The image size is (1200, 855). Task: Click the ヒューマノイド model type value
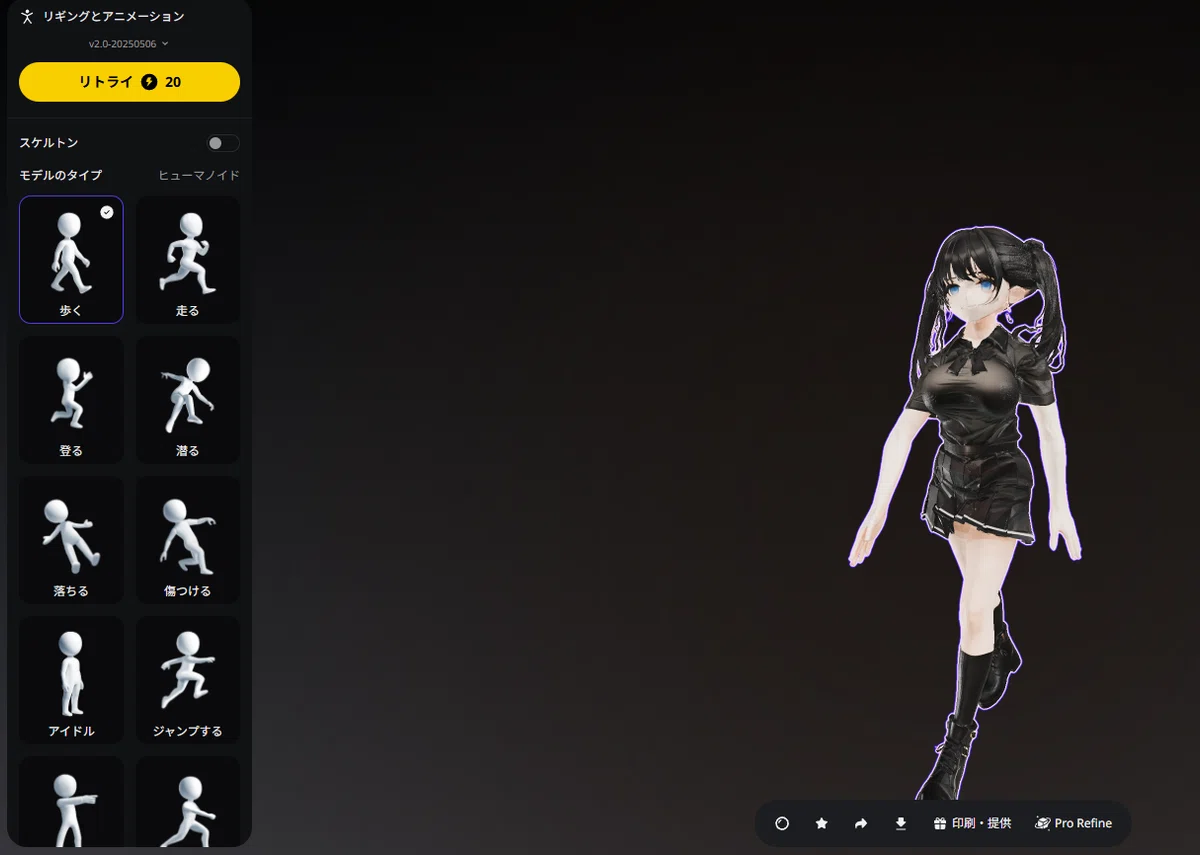click(199, 175)
